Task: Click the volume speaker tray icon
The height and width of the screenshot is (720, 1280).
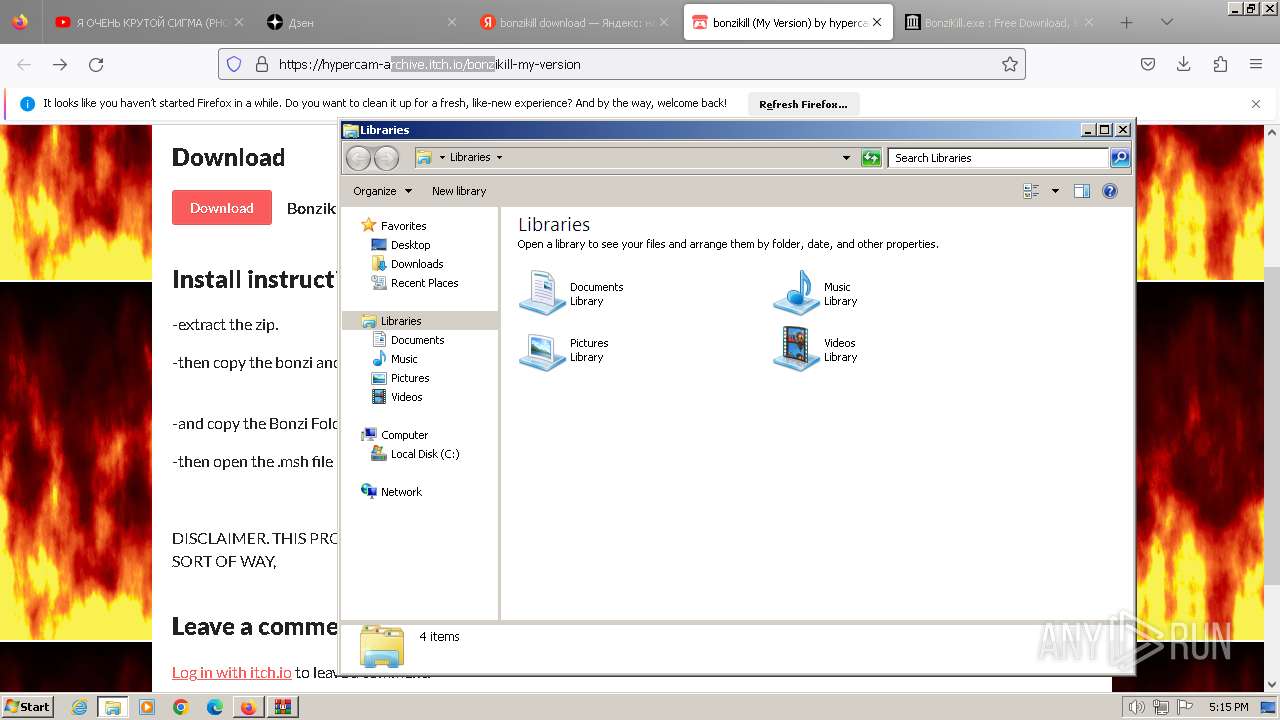Action: (1137, 707)
